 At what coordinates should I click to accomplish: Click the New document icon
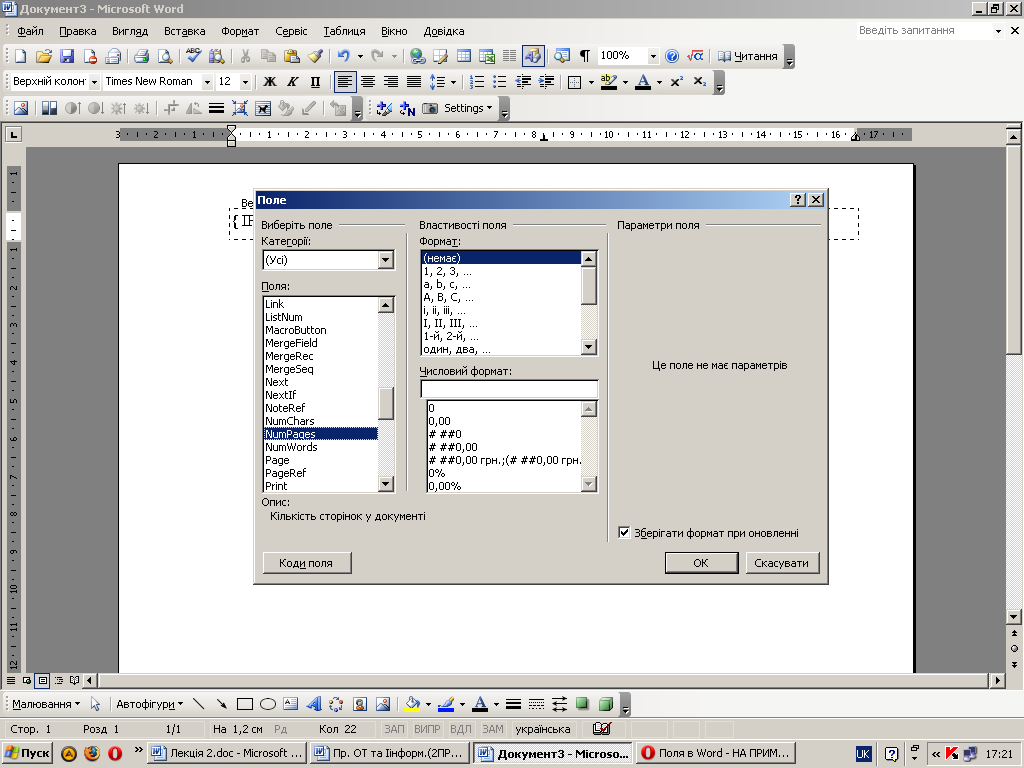(x=20, y=56)
